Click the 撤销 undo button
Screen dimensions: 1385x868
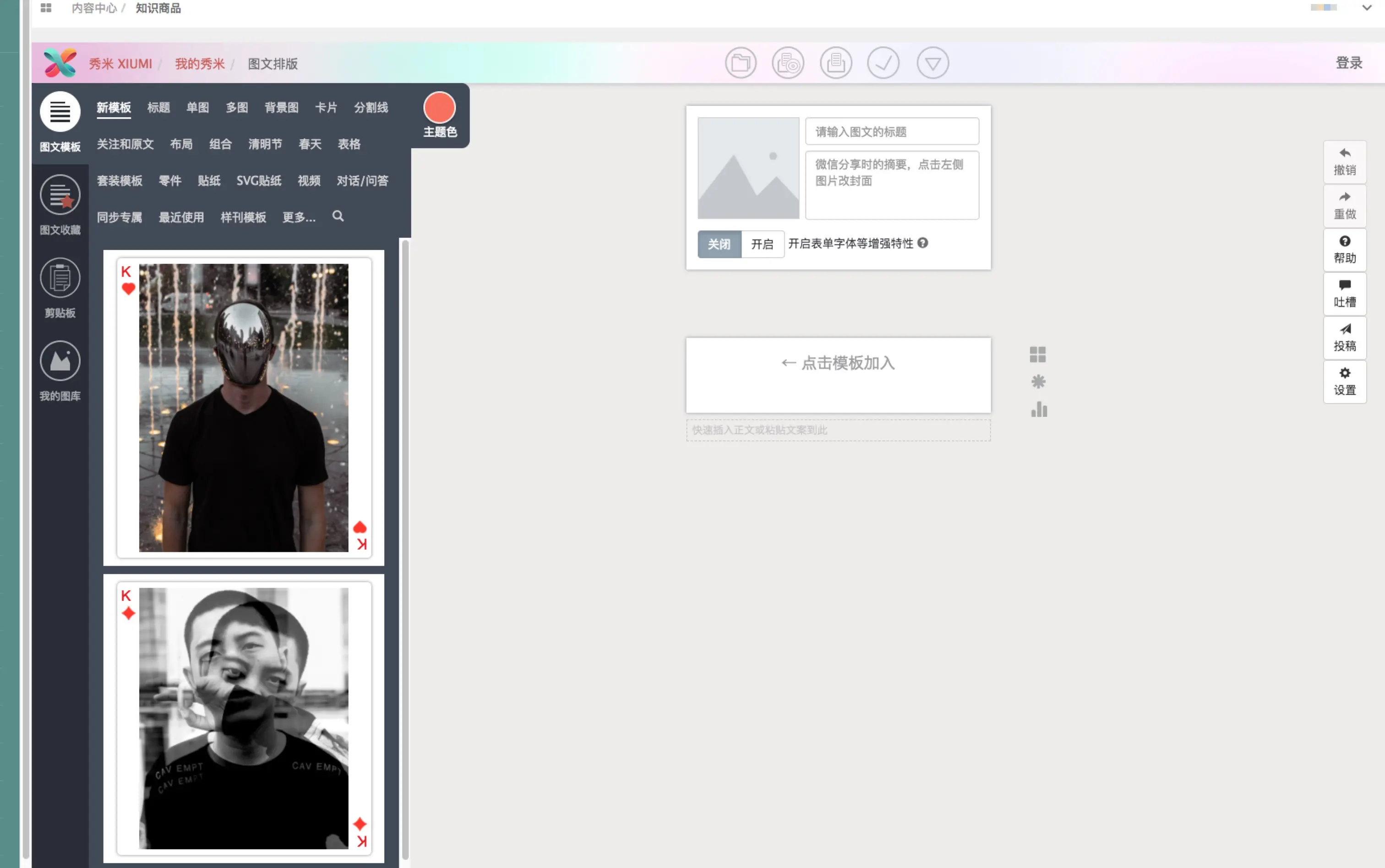point(1345,162)
